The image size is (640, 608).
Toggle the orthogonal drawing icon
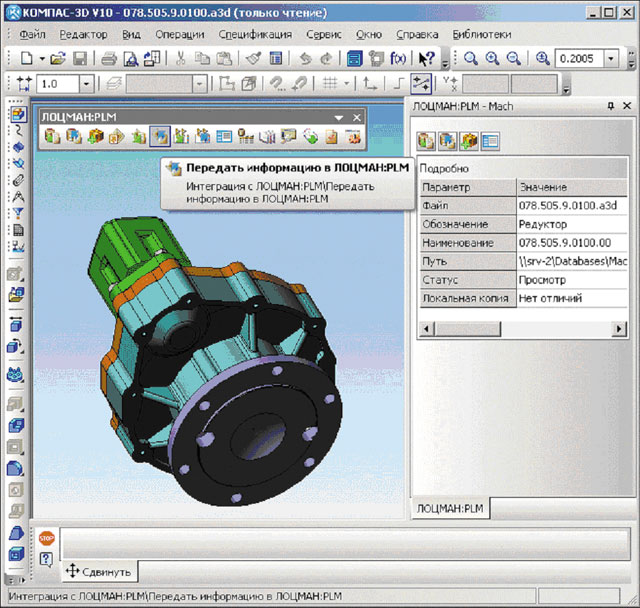(x=398, y=84)
